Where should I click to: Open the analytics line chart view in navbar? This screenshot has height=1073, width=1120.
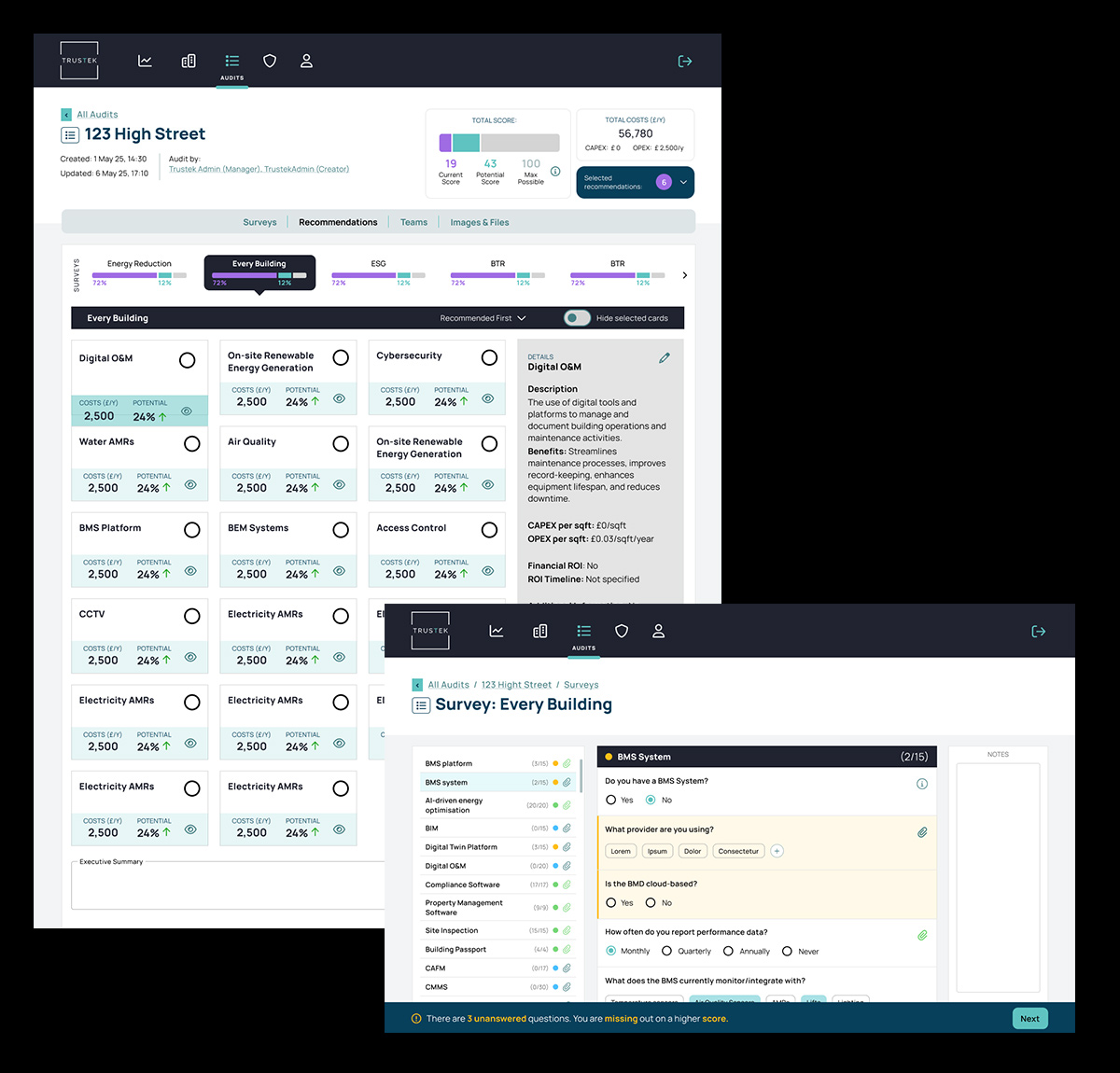(145, 60)
